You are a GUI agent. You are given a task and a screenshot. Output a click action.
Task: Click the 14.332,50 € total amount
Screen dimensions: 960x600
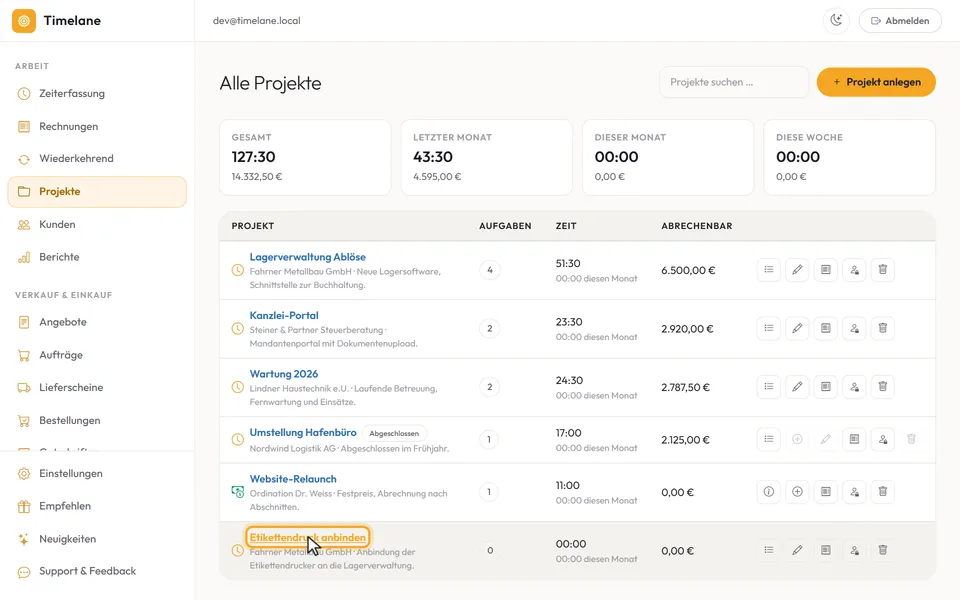pos(257,177)
